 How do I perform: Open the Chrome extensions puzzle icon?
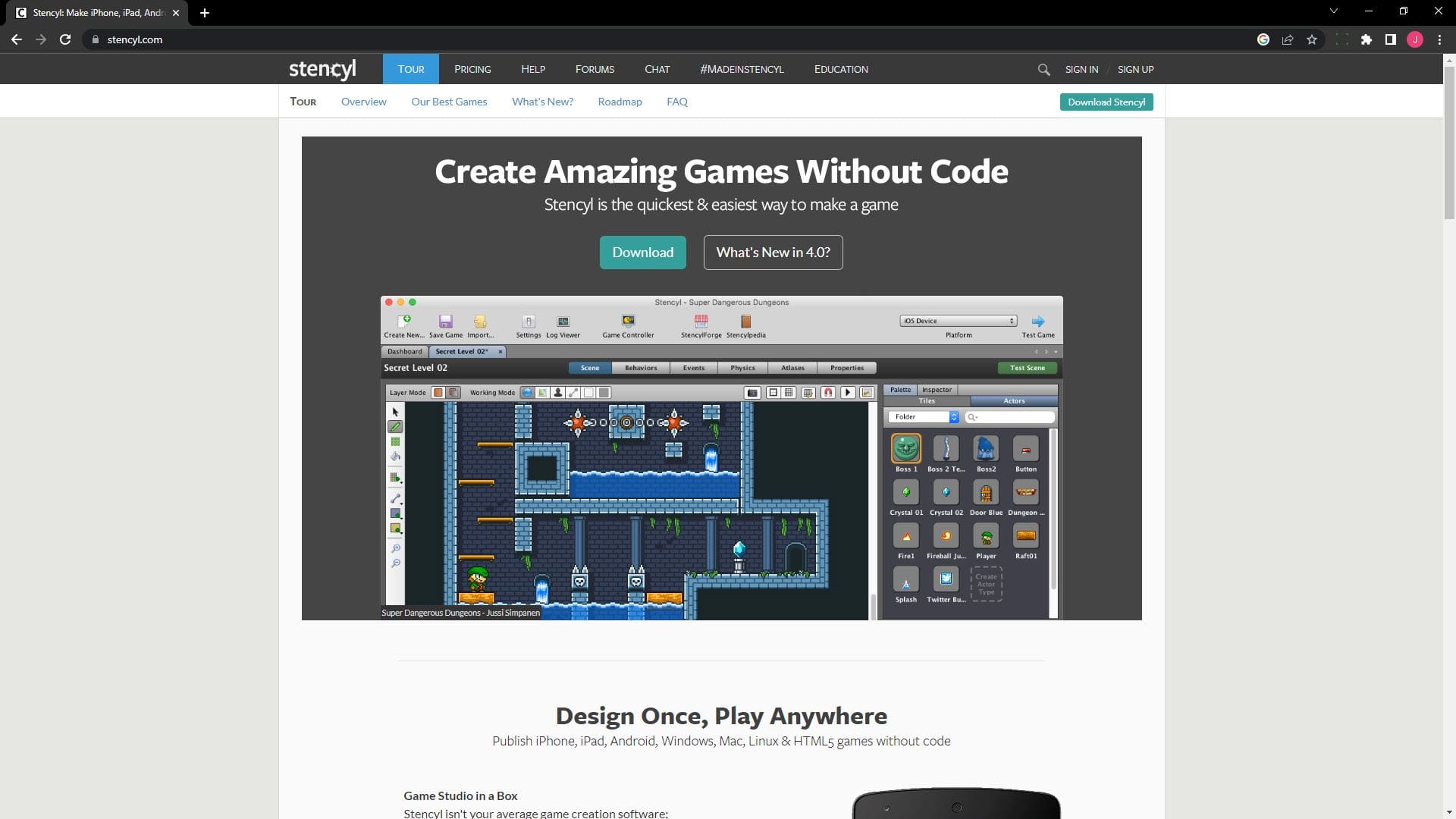pyautogui.click(x=1367, y=39)
